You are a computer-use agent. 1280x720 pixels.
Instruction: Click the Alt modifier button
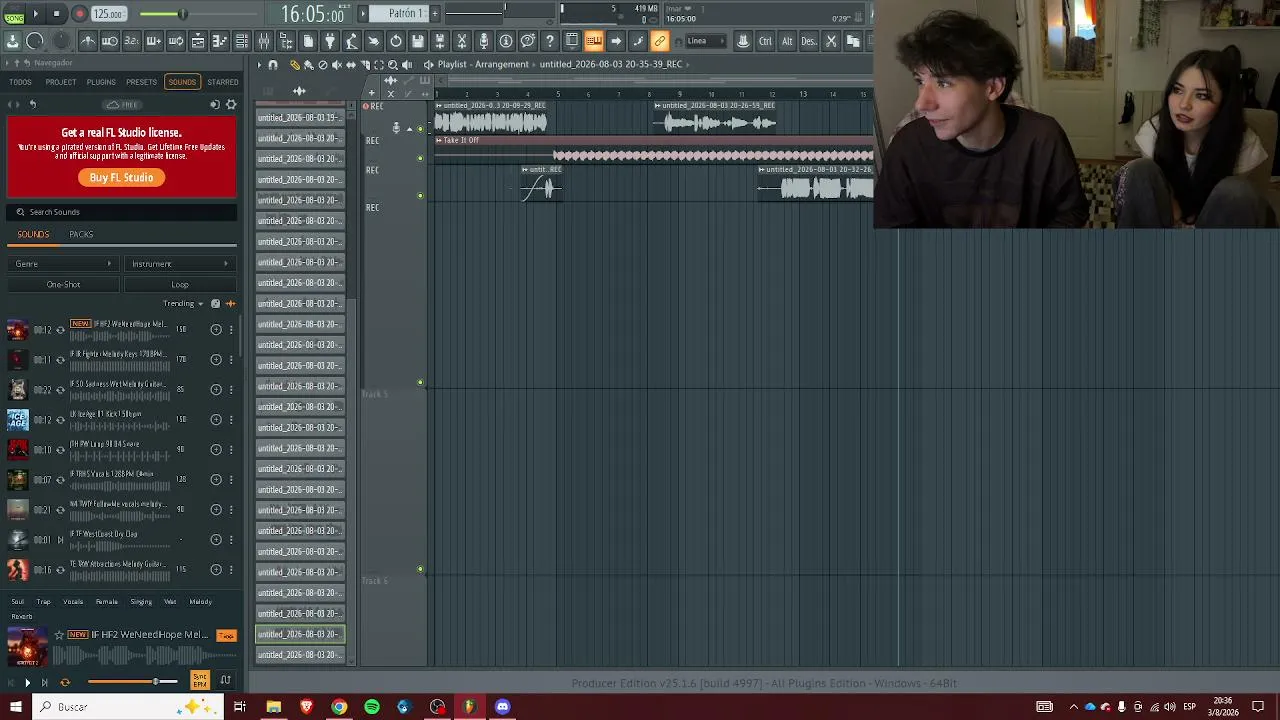tap(787, 41)
